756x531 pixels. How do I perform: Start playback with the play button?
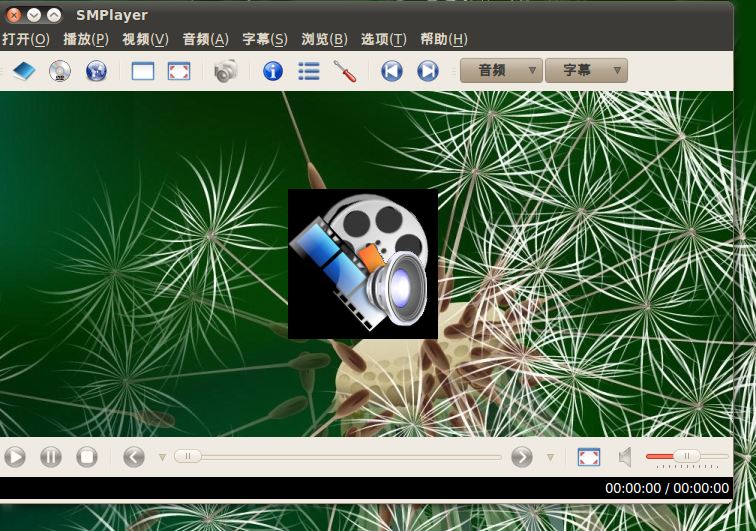(15, 457)
